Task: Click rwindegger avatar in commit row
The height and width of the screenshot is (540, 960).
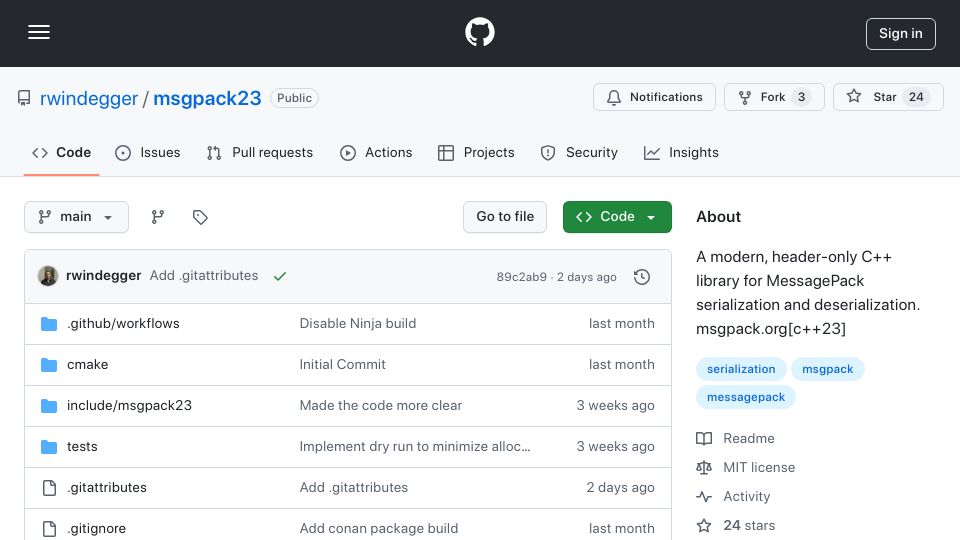Action: click(x=48, y=276)
